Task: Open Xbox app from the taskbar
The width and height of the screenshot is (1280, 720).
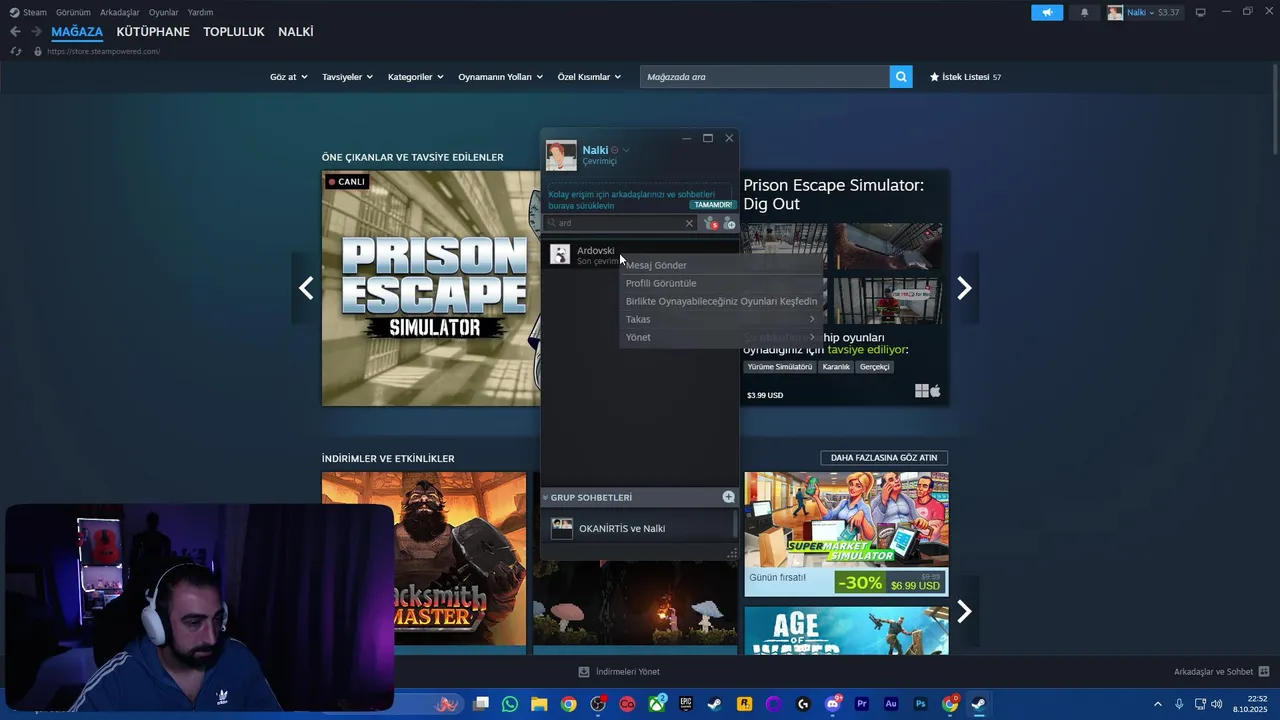Action: click(x=657, y=704)
